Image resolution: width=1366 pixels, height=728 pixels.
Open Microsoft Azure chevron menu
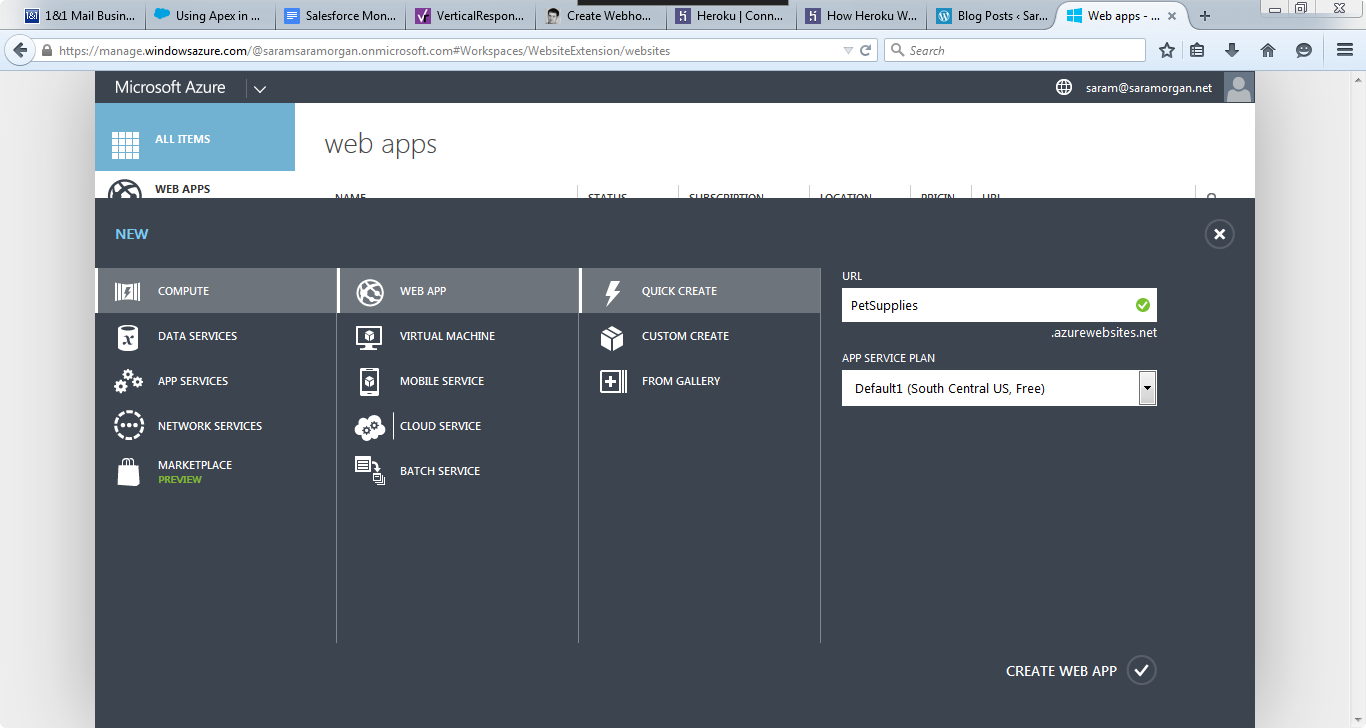(260, 89)
